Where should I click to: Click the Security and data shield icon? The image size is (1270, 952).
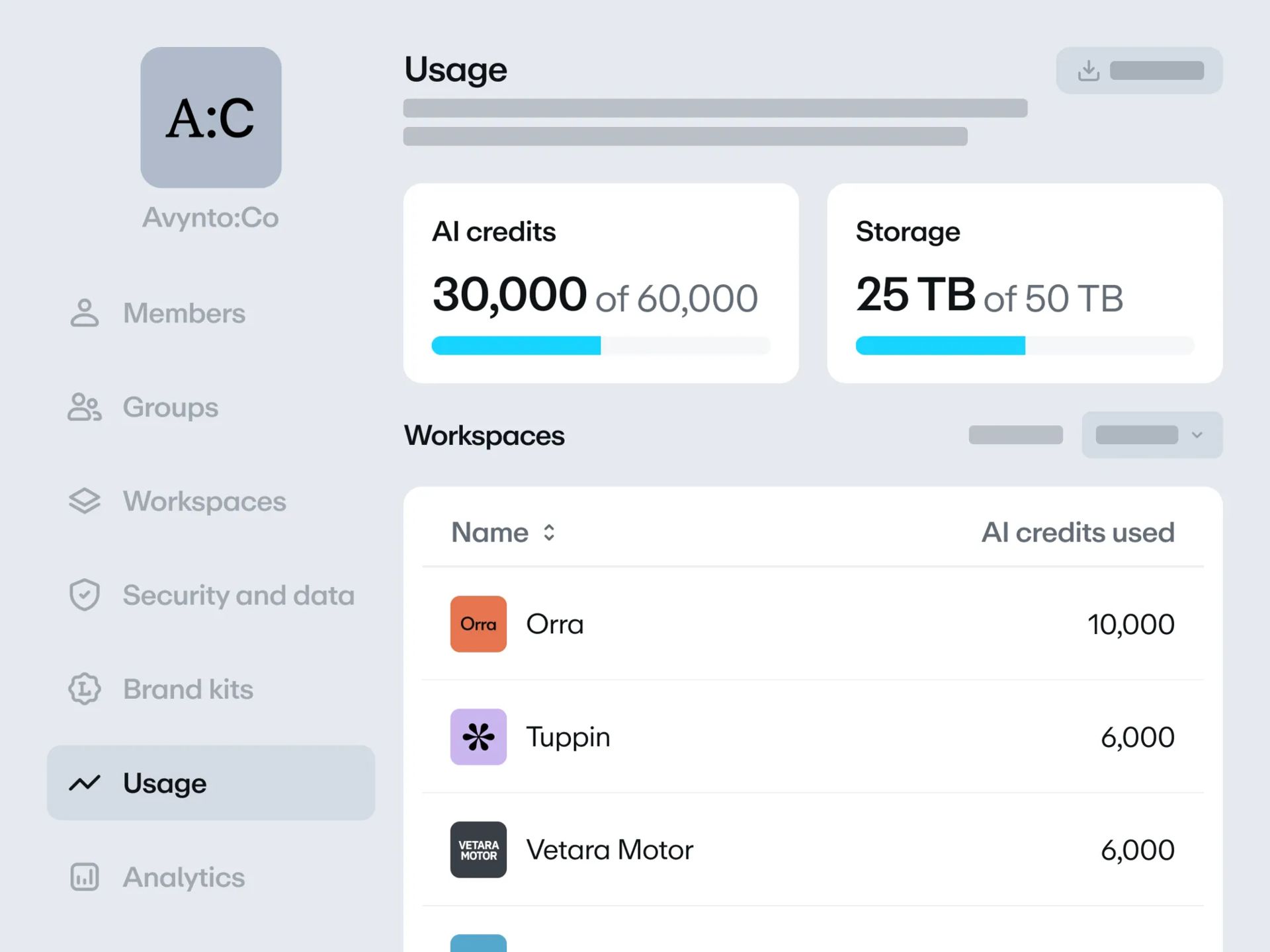tap(85, 595)
